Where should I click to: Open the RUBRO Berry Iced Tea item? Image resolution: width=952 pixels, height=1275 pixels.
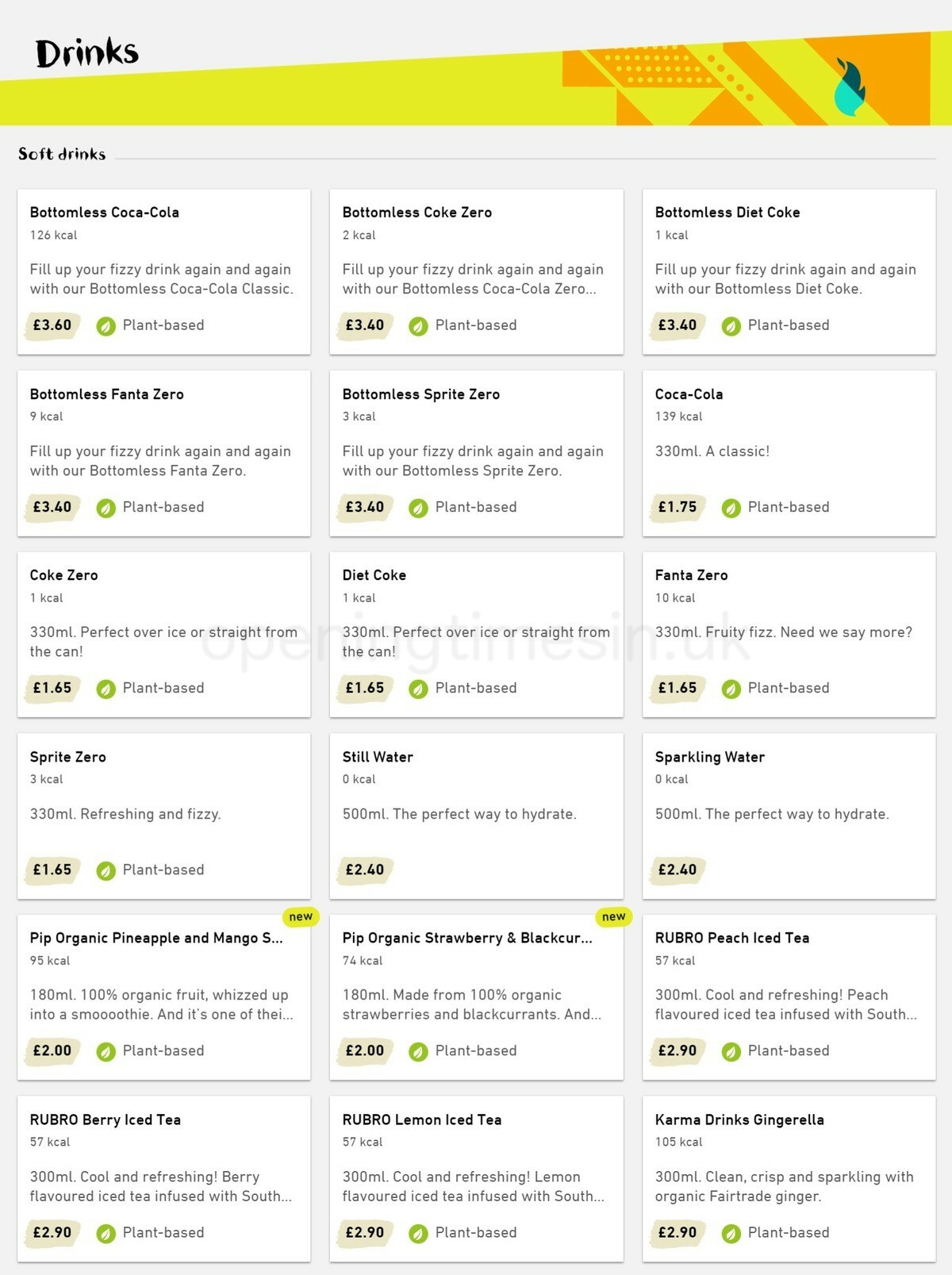[x=106, y=1119]
